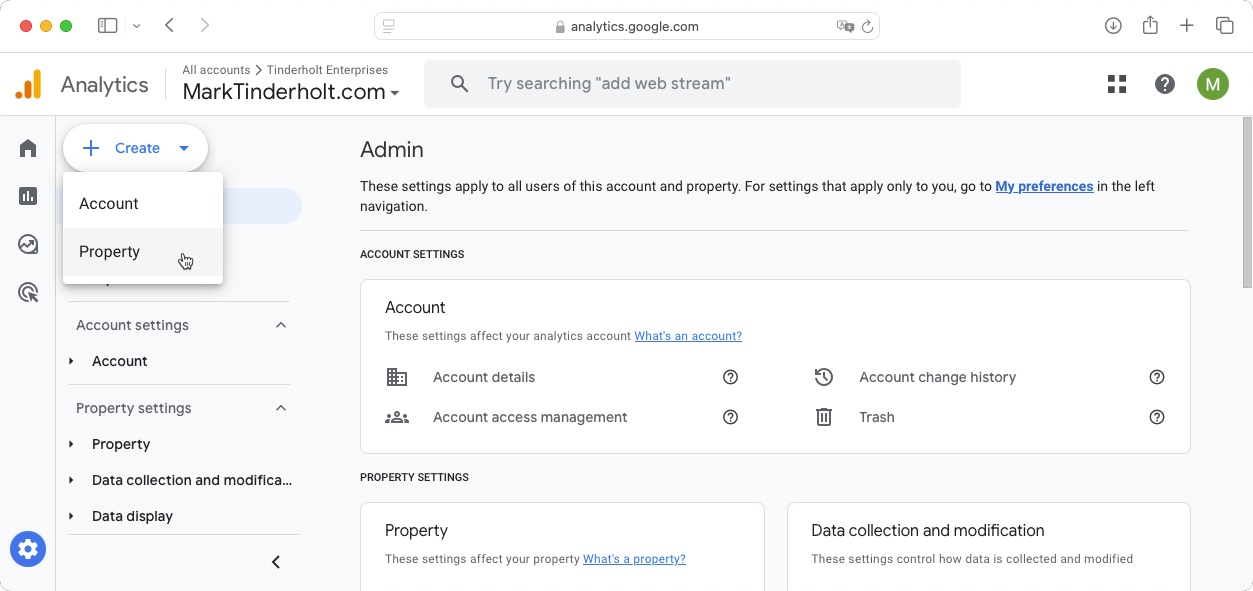Viewport: 1253px width, 591px height.
Task: Expand the Data display tree item
Action: click(x=71, y=516)
